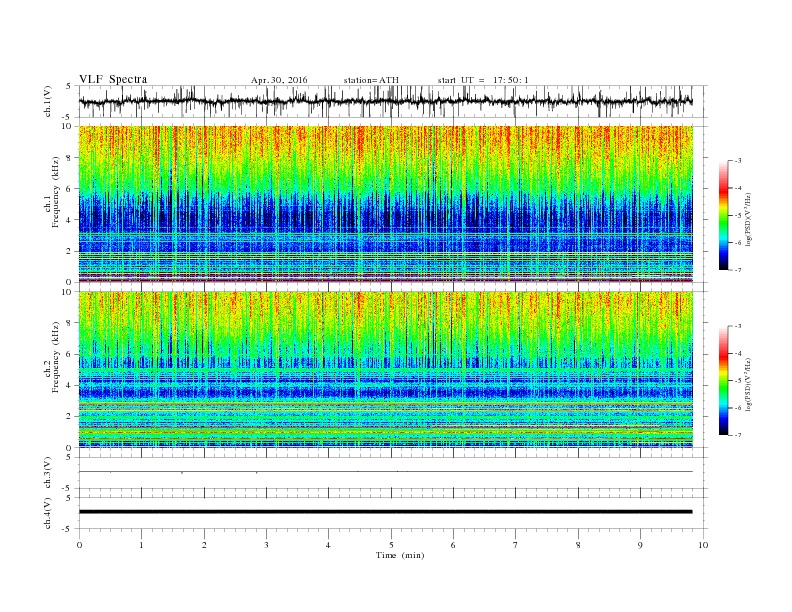The image size is (792, 612).
Task: Click time axis tick label '4'
Action: click(328, 545)
